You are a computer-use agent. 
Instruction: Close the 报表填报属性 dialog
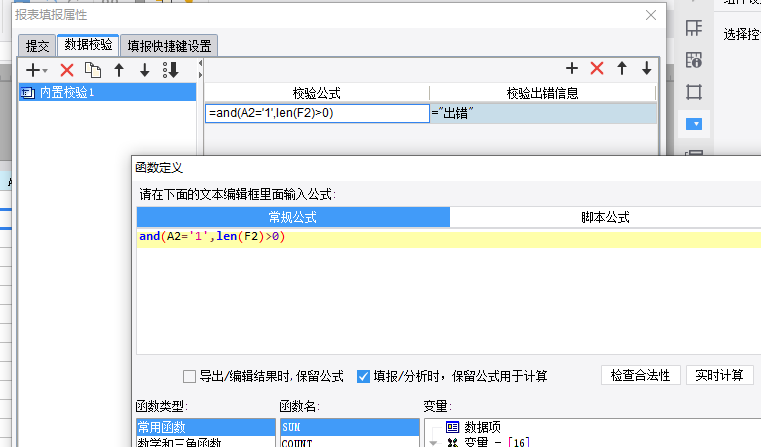coord(651,15)
